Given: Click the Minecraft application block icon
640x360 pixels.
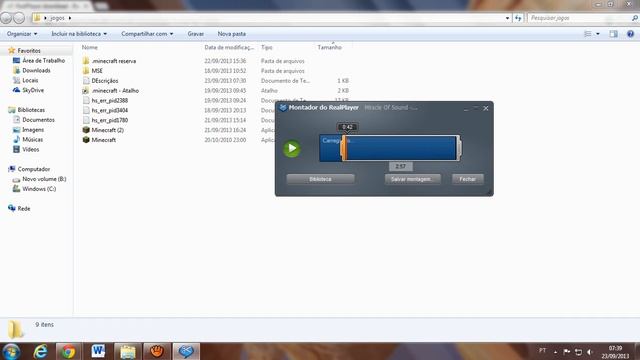Looking at the screenshot, I should tap(86, 140).
